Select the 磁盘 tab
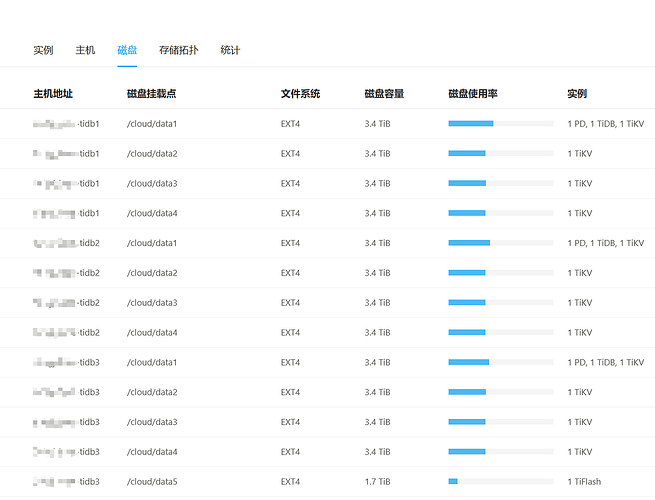The height and width of the screenshot is (500, 655). point(127,50)
